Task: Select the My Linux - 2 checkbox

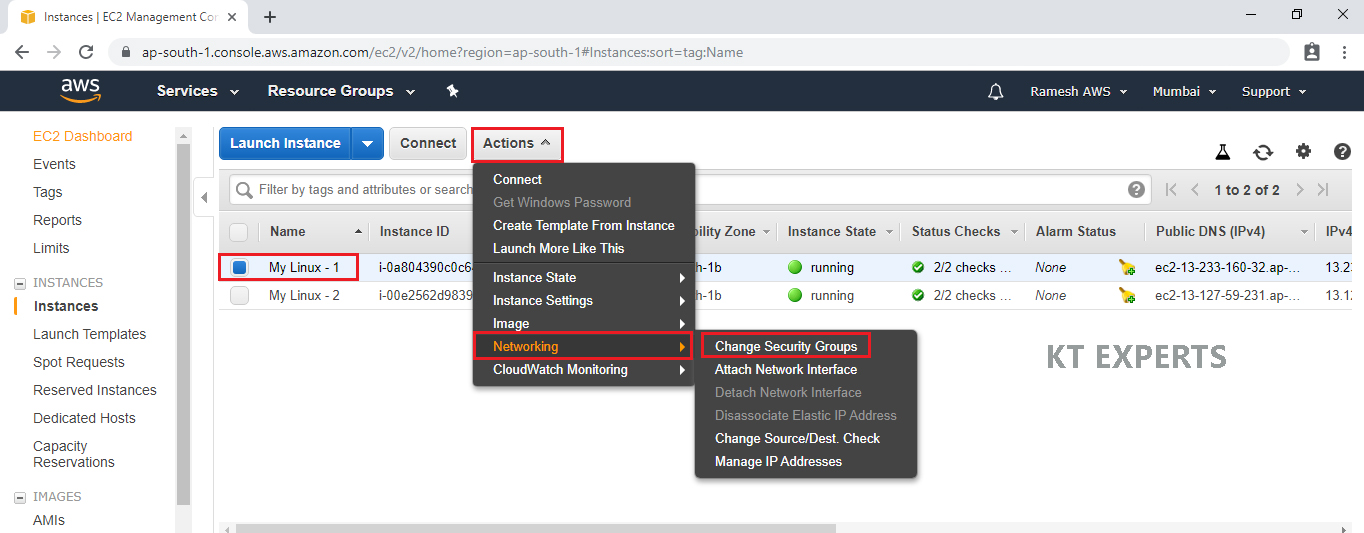Action: tap(239, 296)
